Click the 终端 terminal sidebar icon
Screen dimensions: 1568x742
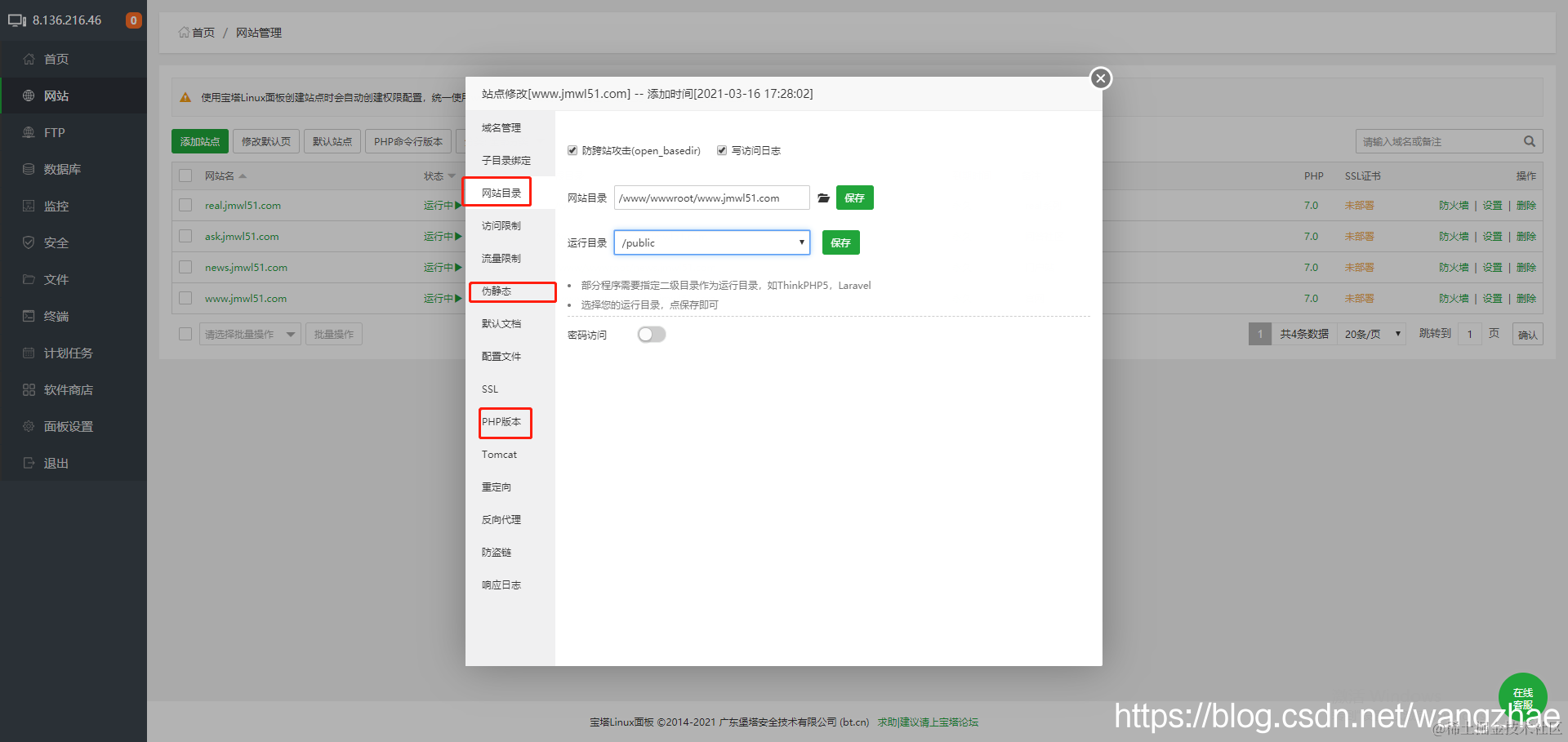(x=29, y=316)
